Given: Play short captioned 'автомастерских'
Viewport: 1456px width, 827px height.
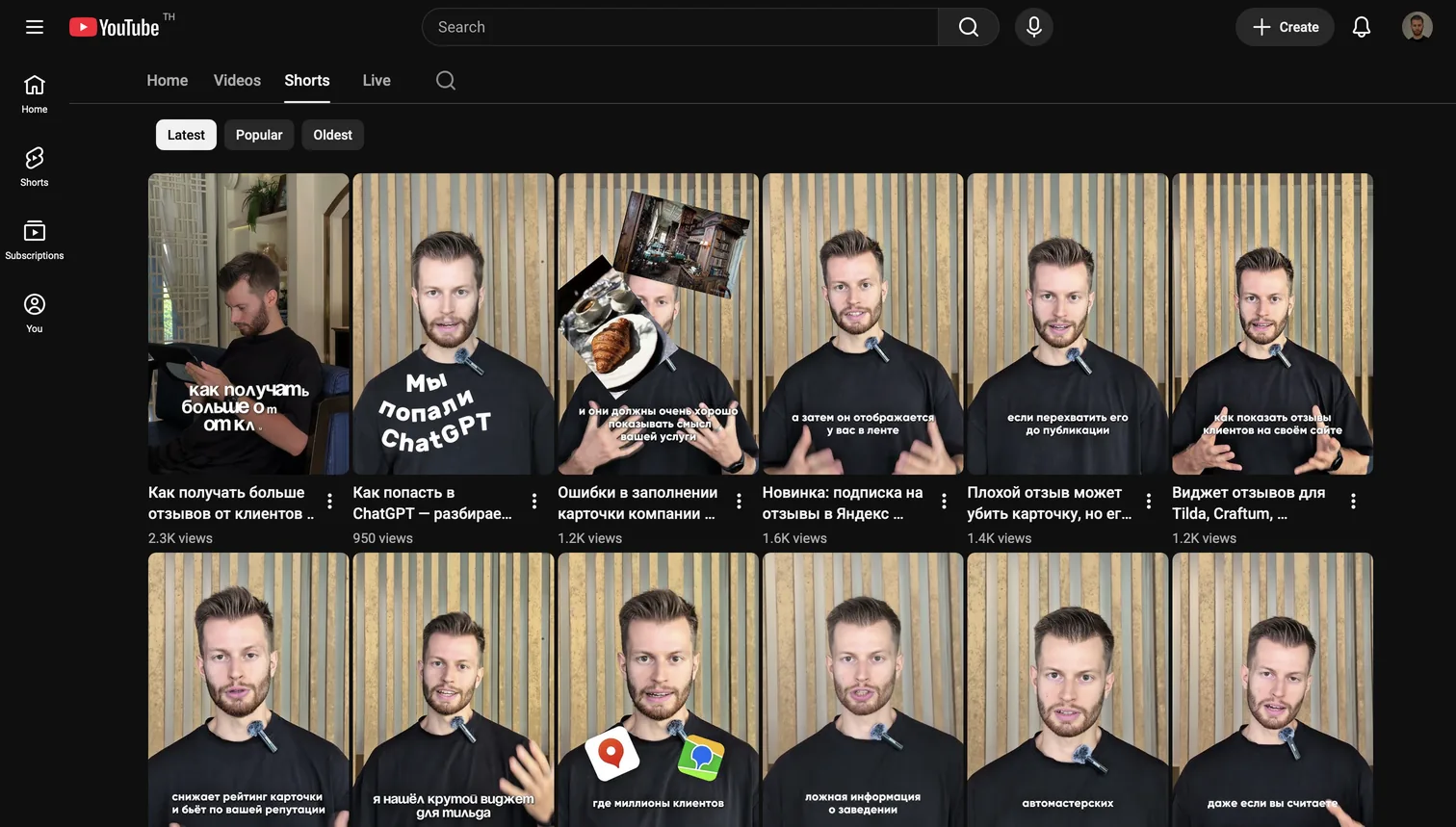Looking at the screenshot, I should [1068, 689].
